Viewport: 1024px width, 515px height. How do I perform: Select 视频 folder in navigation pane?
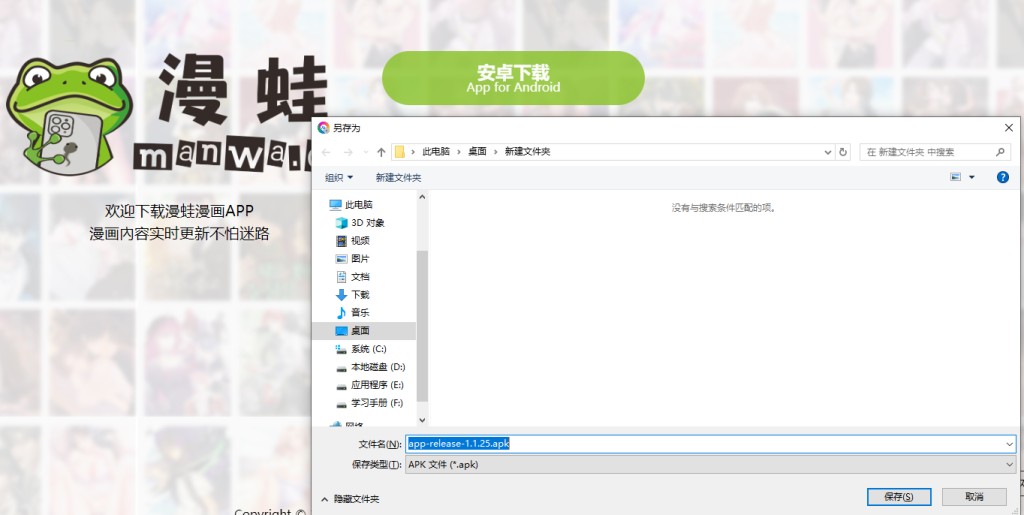click(360, 241)
